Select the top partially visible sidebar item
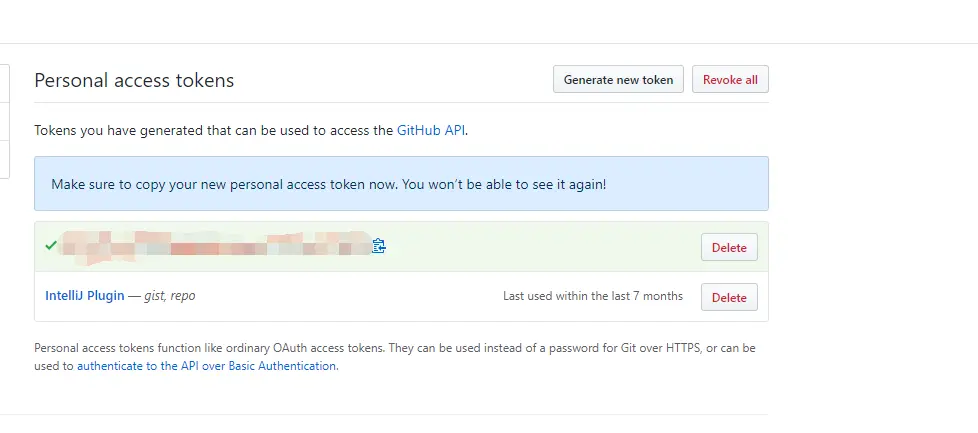The width and height of the screenshot is (978, 433). (5, 84)
